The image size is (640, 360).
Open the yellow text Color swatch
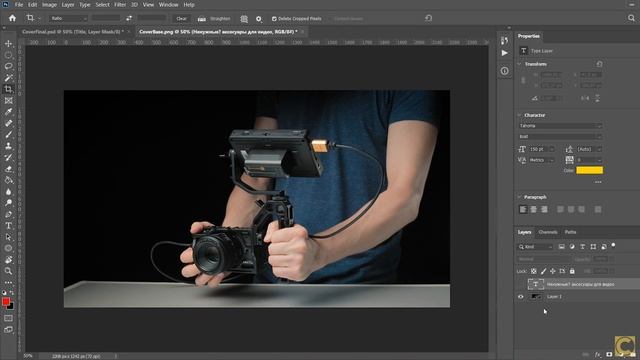[589, 170]
